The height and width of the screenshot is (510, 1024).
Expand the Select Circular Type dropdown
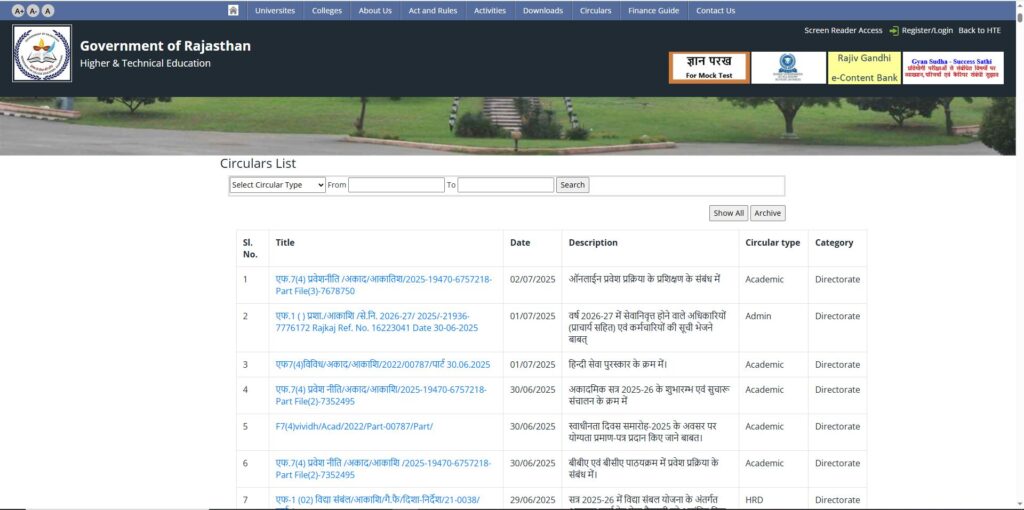277,185
